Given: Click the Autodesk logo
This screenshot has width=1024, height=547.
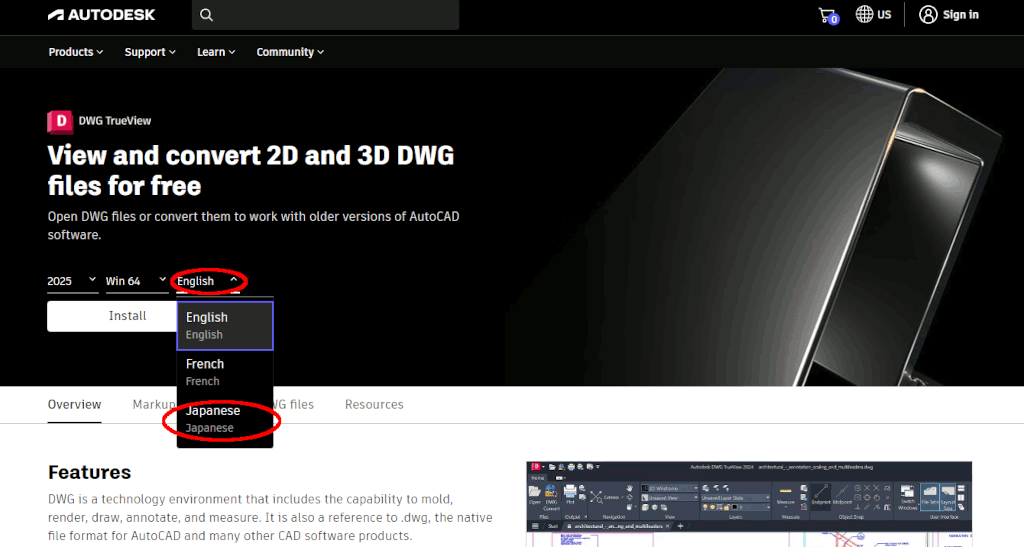Looking at the screenshot, I should pos(101,14).
